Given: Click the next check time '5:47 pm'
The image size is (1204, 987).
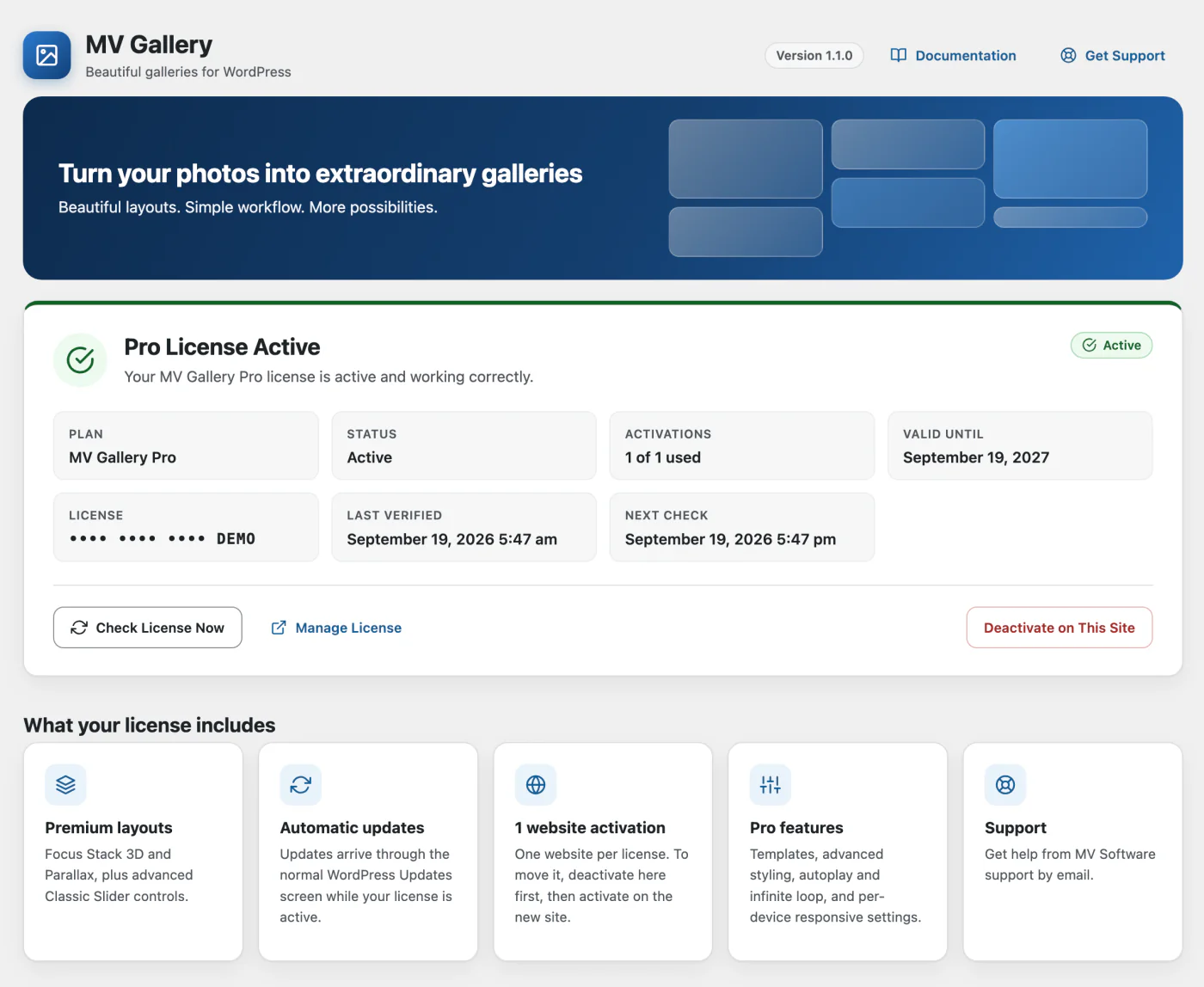Looking at the screenshot, I should coord(806,539).
